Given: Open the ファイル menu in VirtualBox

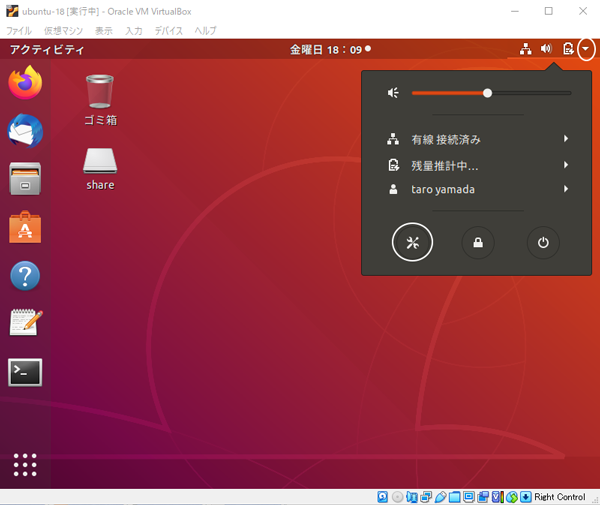Looking at the screenshot, I should point(19,31).
